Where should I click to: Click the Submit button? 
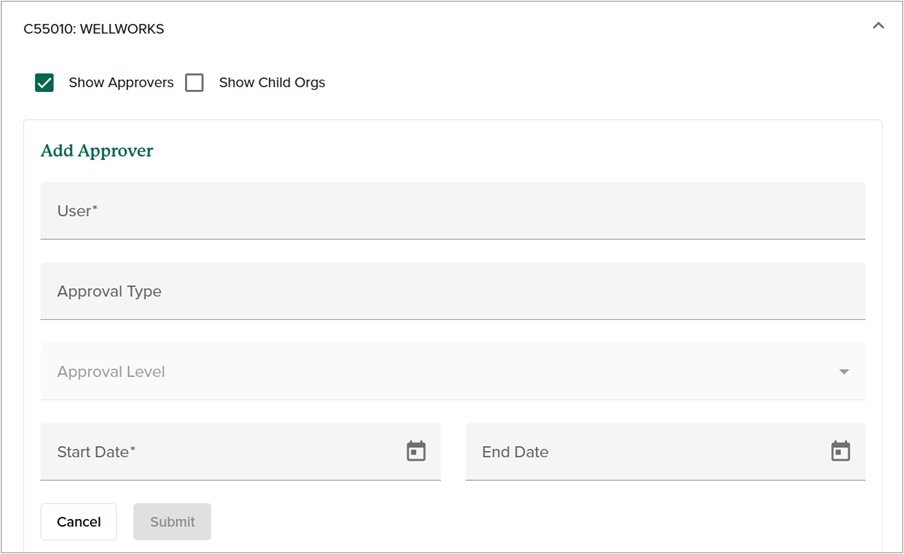(x=172, y=522)
